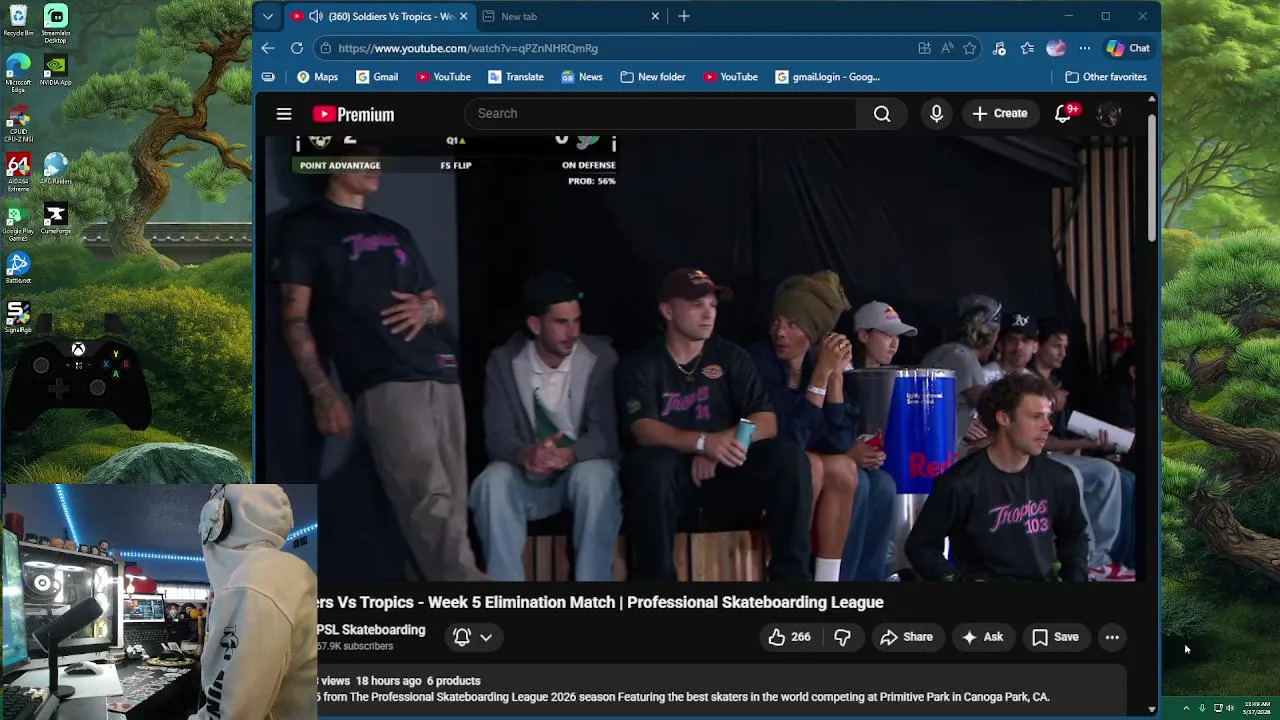Image resolution: width=1280 pixels, height=720 pixels.
Task: Close the YouTube video tab
Action: coord(463,16)
